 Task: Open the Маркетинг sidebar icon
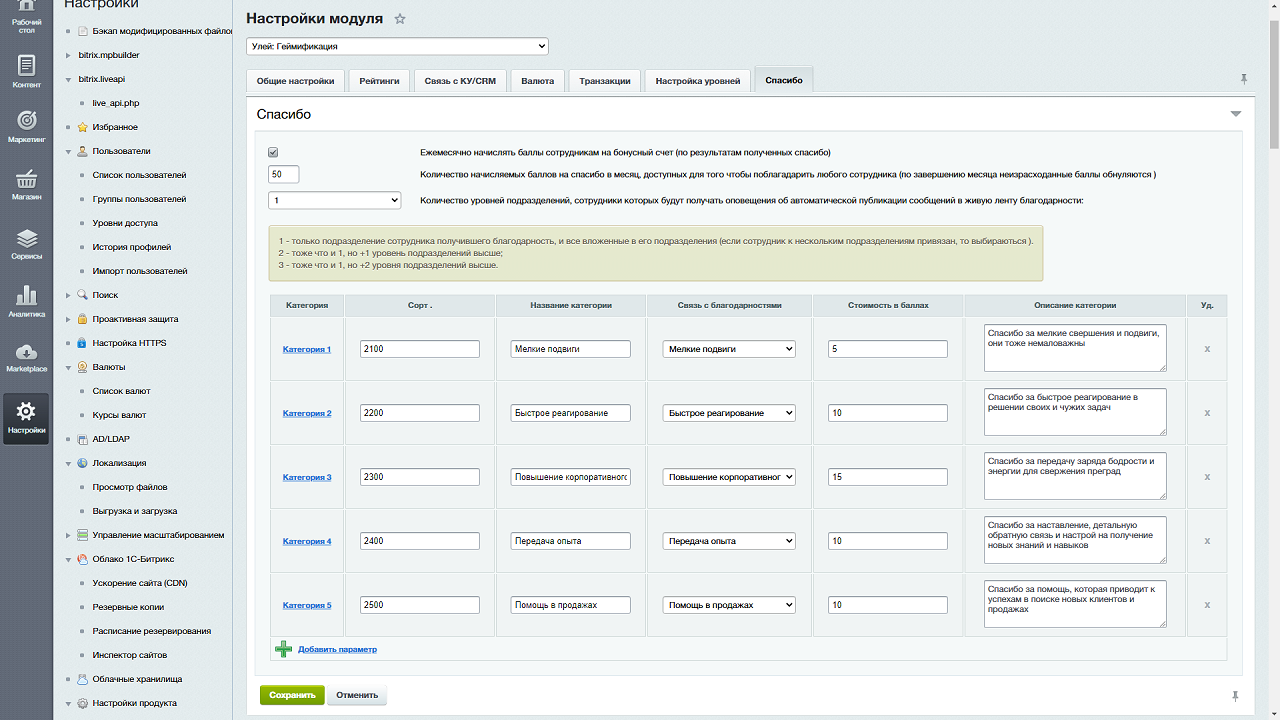pos(26,126)
